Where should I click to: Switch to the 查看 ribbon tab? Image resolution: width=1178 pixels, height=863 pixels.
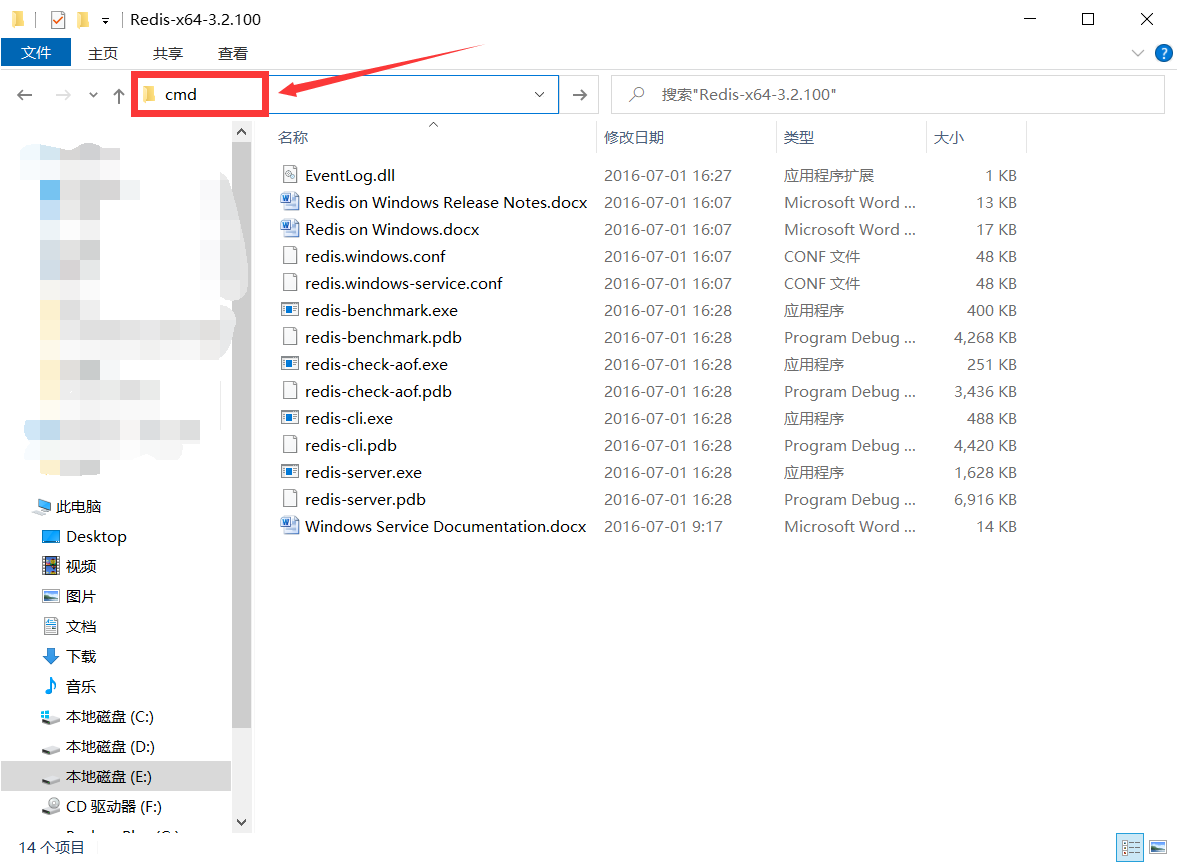coord(232,53)
